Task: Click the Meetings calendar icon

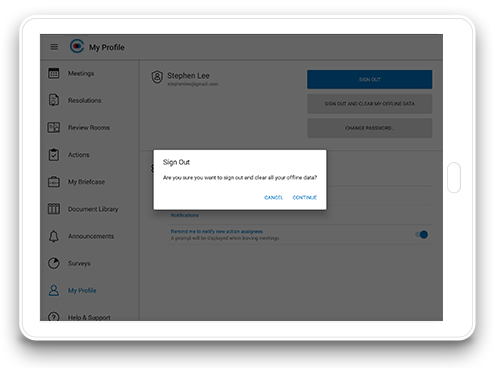Action: (x=54, y=73)
